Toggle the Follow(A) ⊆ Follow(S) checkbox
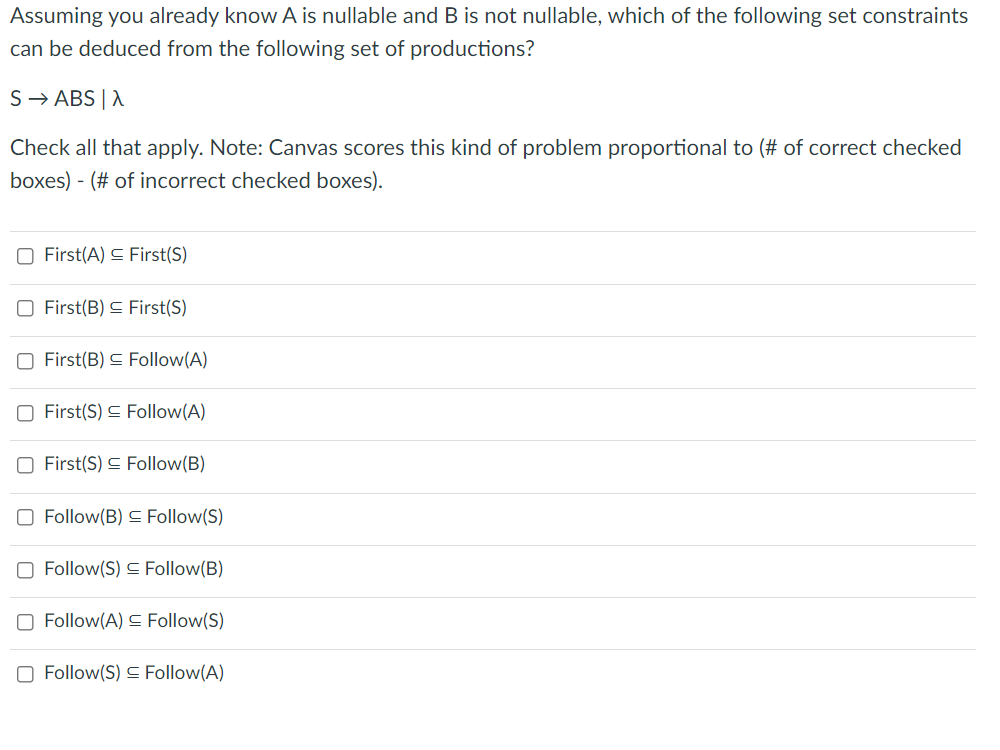 pos(26,622)
